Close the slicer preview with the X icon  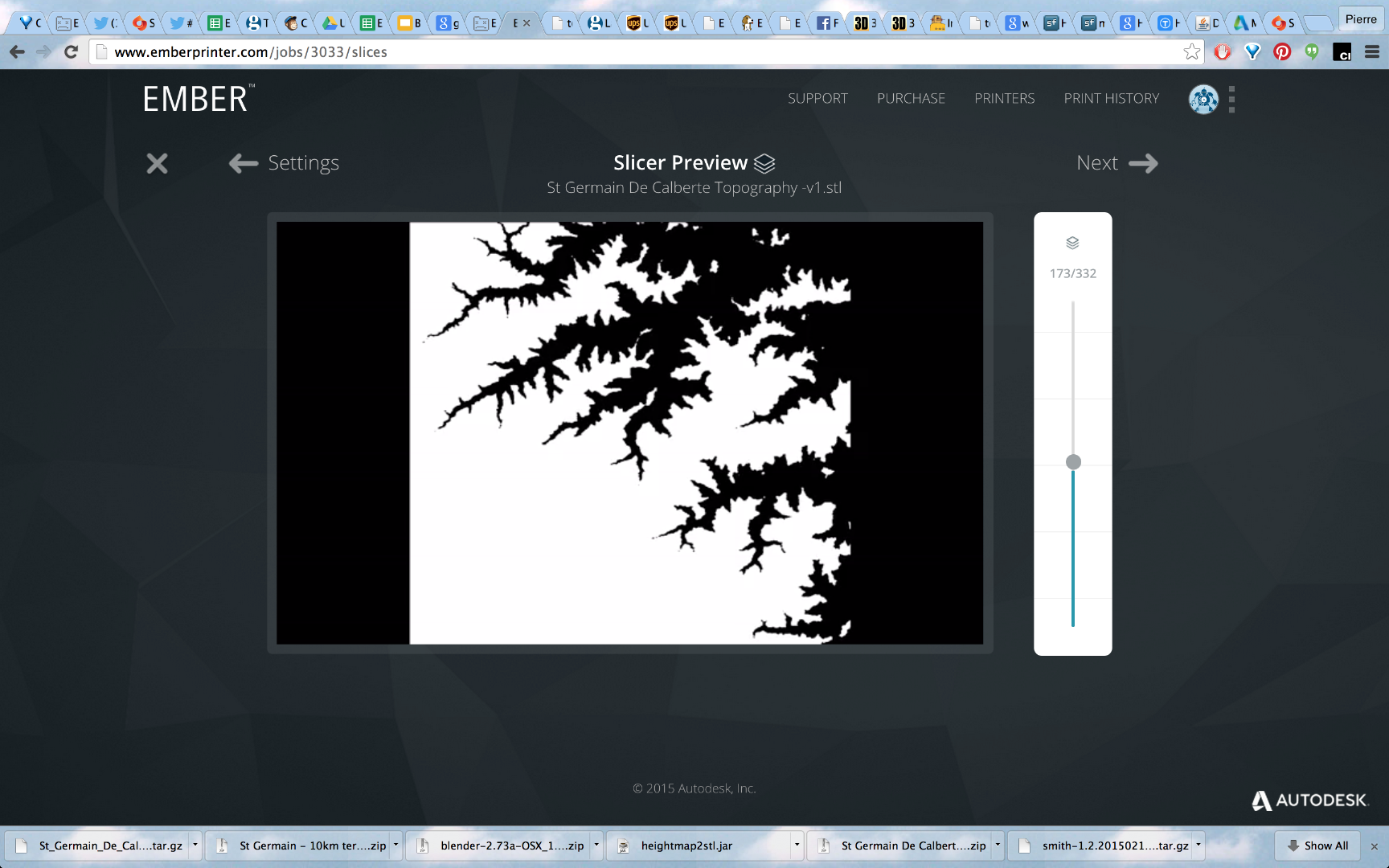coord(157,164)
